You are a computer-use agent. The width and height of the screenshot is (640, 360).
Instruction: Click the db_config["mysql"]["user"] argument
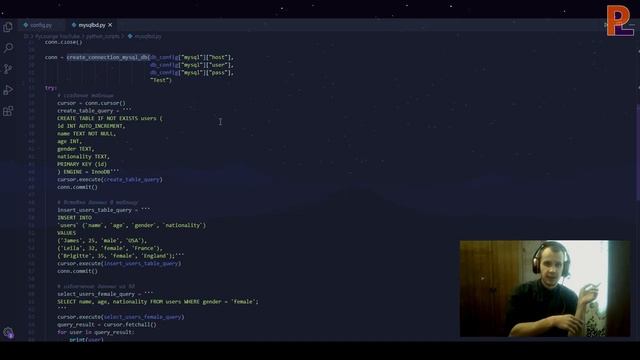pyautogui.click(x=192, y=65)
